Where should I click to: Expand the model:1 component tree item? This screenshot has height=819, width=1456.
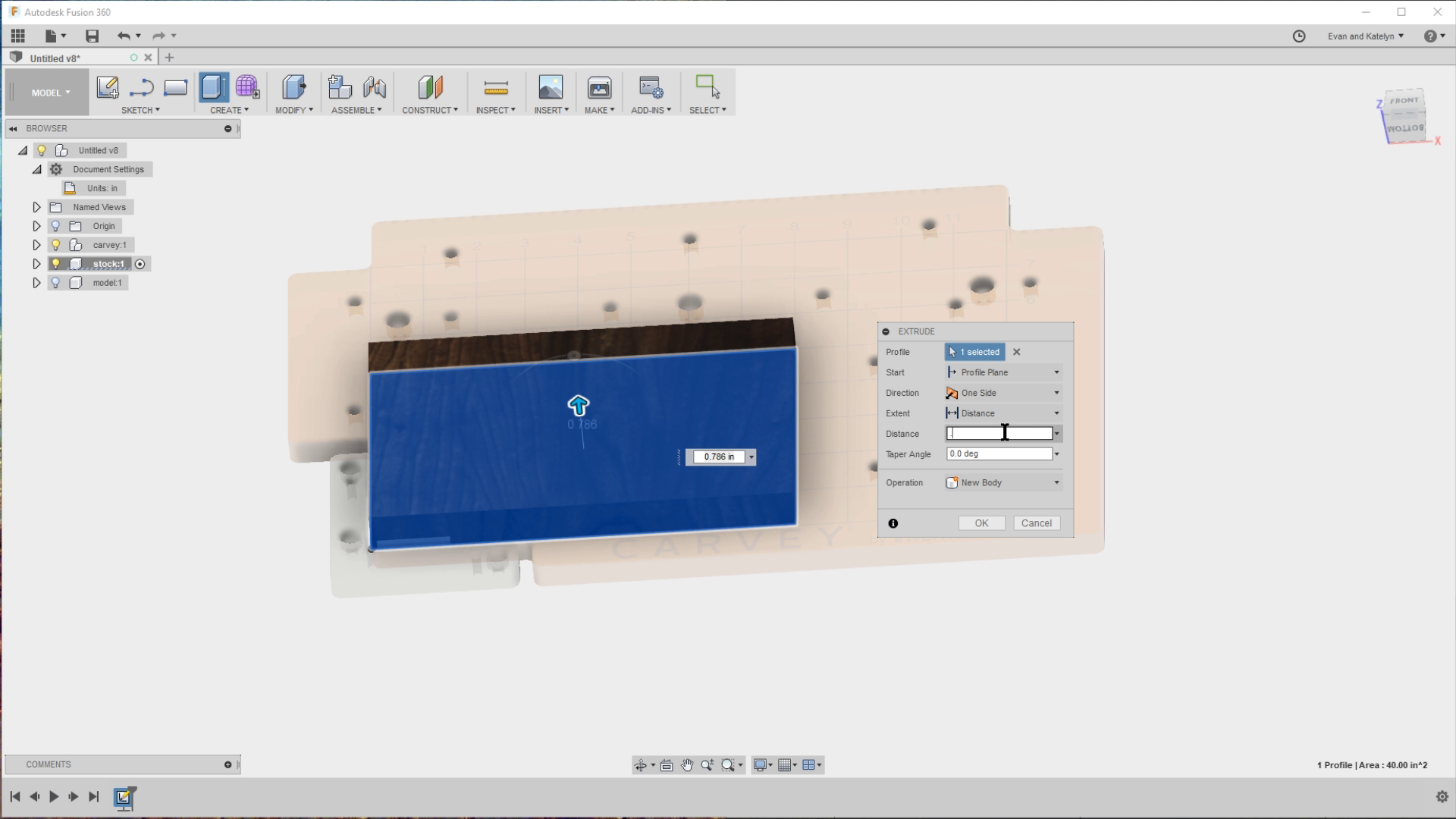tap(36, 282)
